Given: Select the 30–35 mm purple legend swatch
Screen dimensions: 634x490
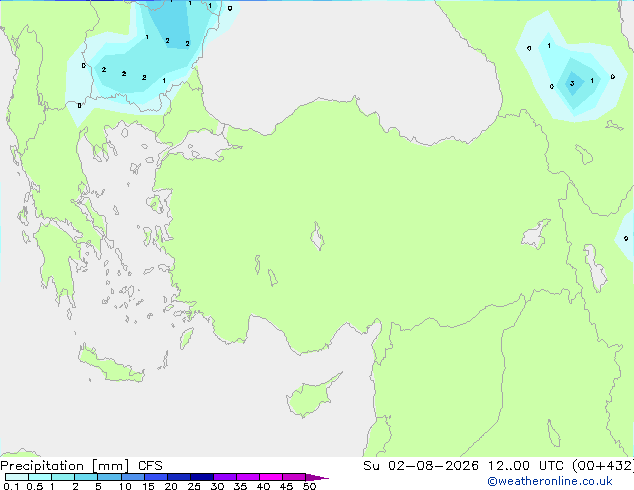Looking at the screenshot, I should point(225,477).
